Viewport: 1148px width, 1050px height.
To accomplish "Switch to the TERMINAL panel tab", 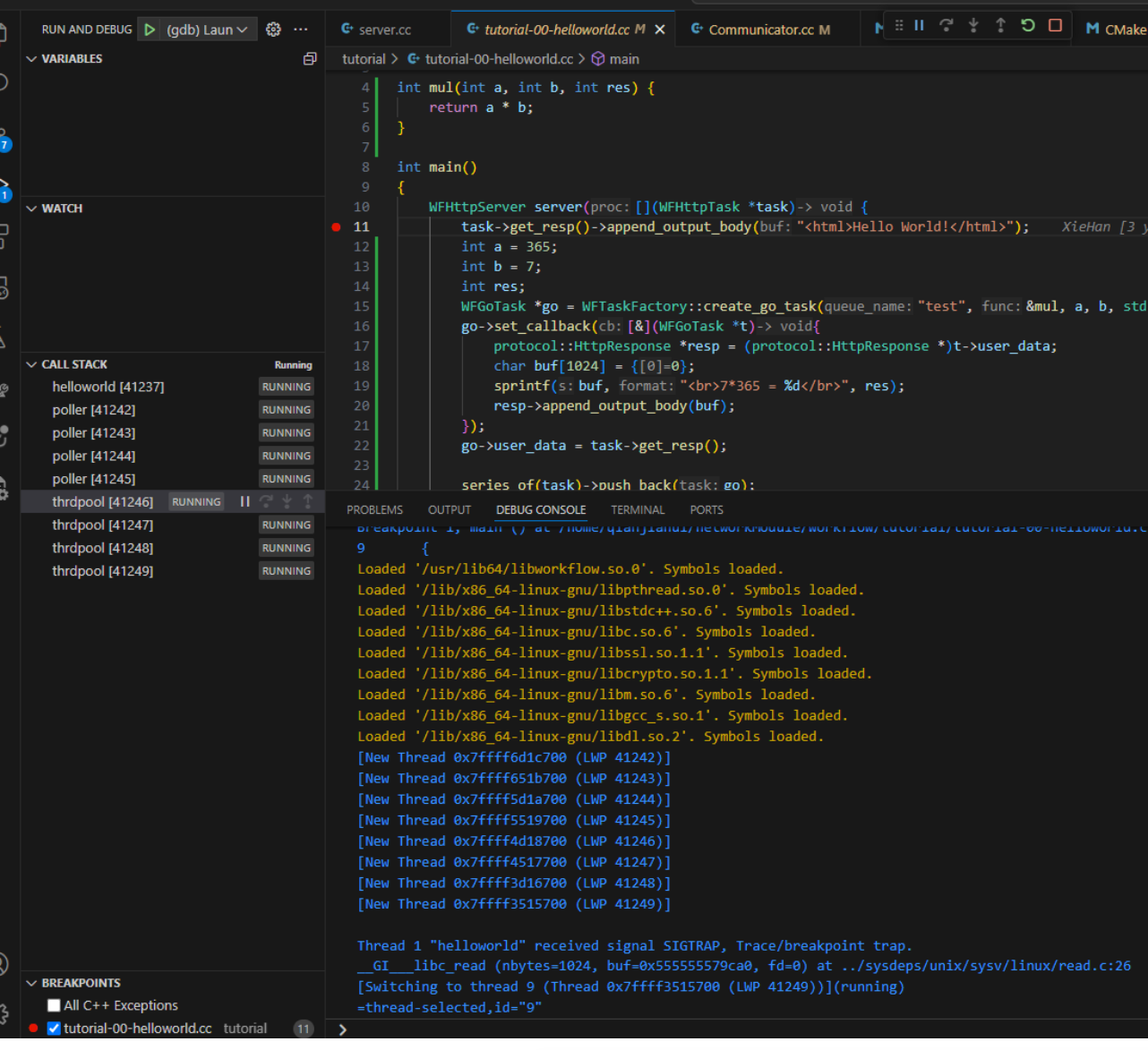I will pyautogui.click(x=638, y=510).
